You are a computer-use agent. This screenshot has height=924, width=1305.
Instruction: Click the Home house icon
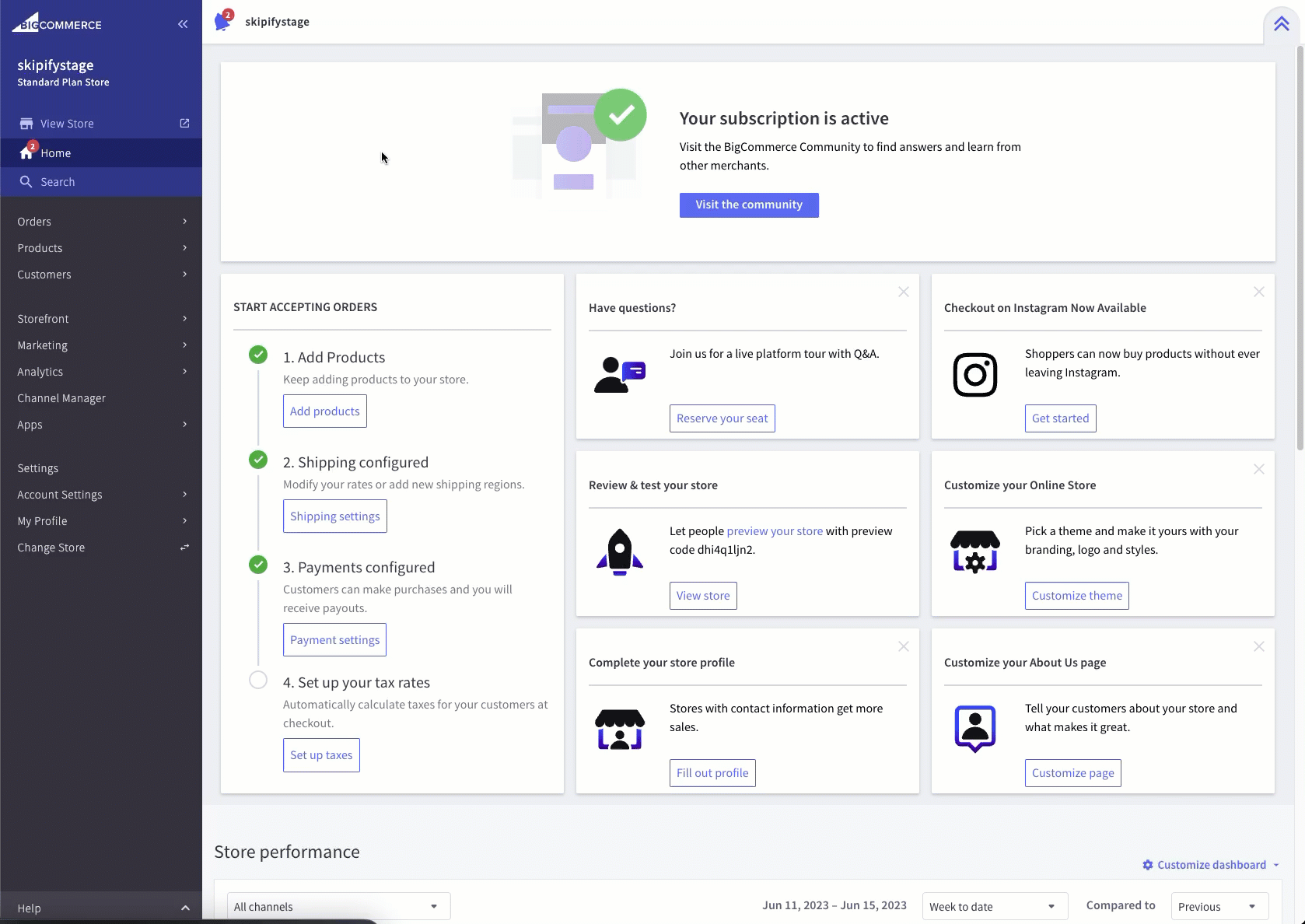point(26,152)
